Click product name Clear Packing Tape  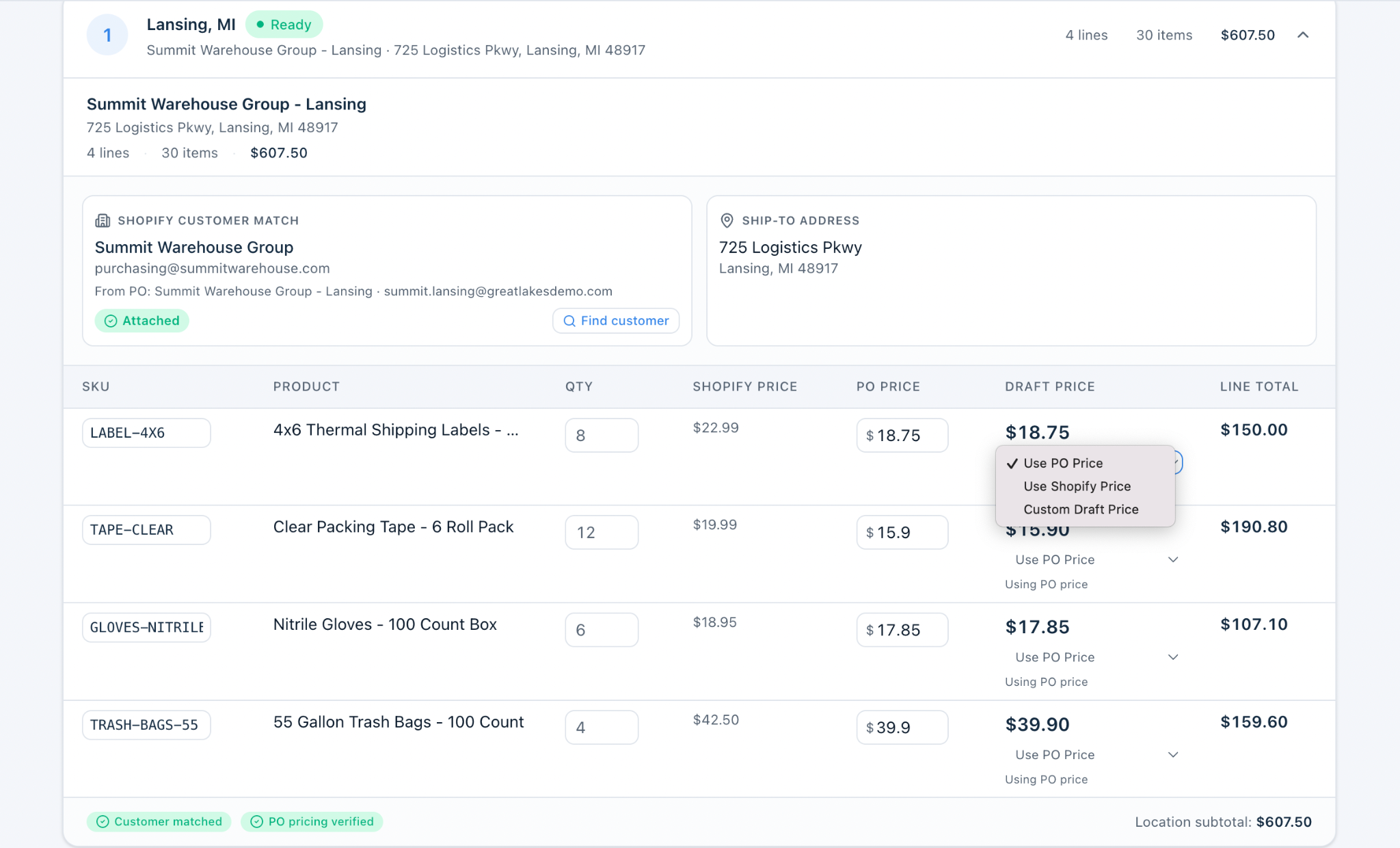[393, 527]
